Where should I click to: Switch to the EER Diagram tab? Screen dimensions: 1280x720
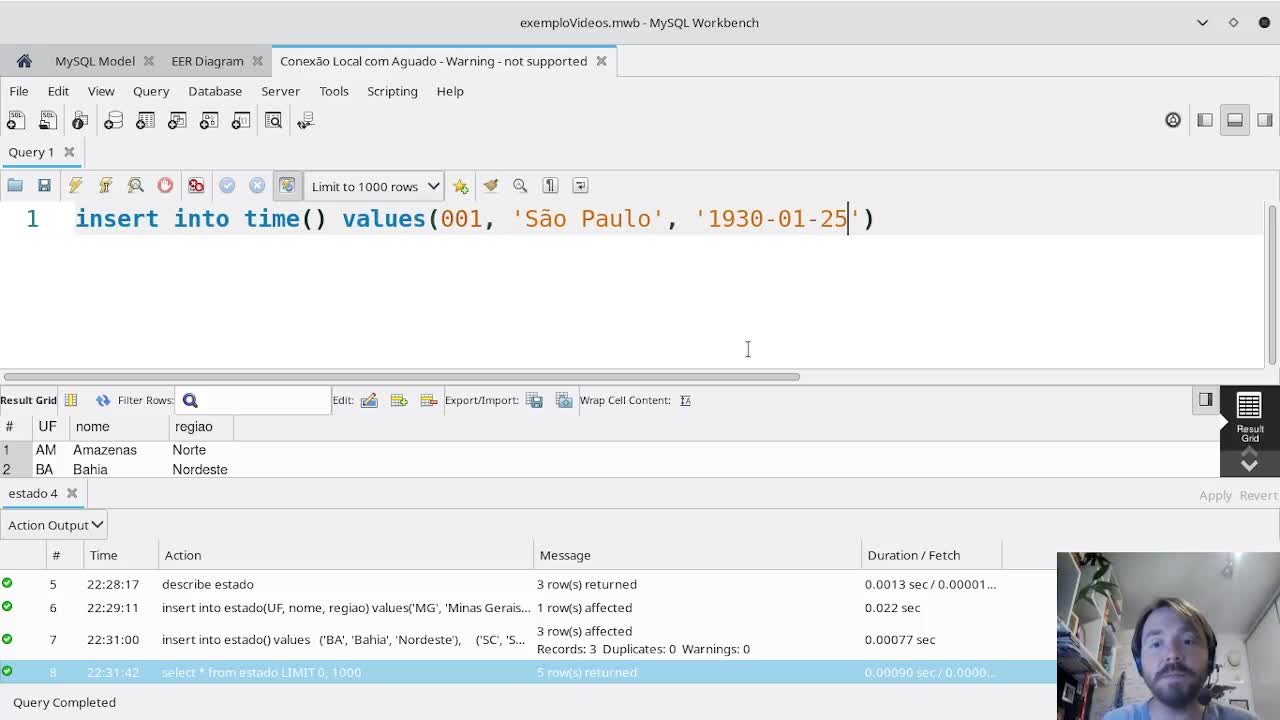207,61
